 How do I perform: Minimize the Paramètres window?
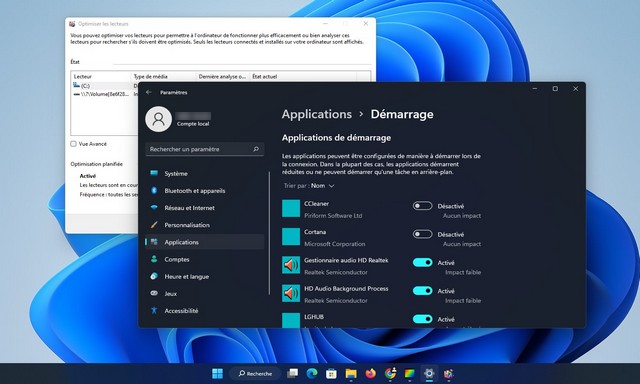pos(535,89)
